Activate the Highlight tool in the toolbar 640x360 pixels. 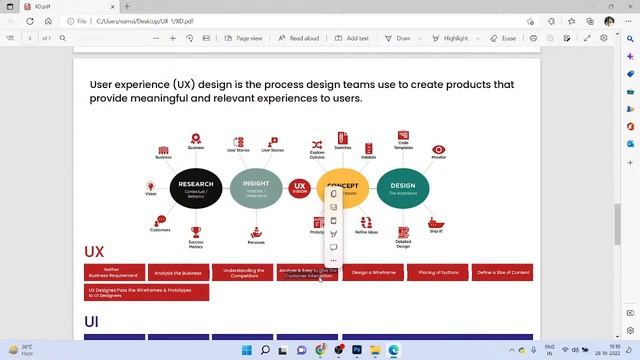(x=451, y=38)
